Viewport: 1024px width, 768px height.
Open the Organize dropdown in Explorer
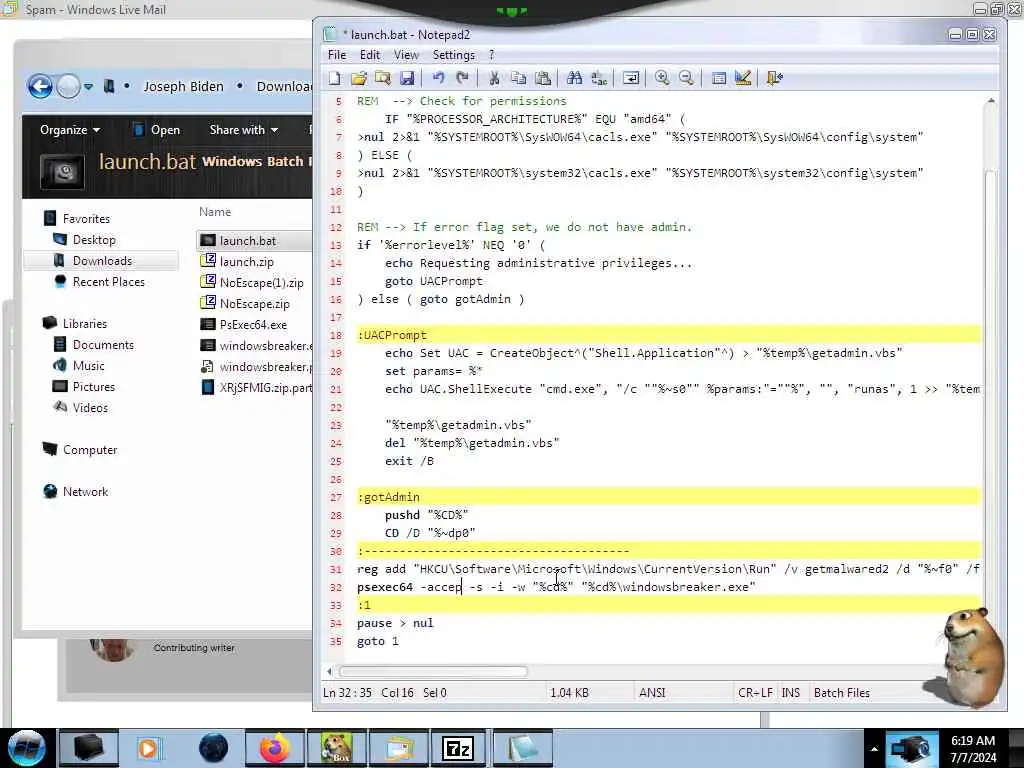click(x=70, y=130)
